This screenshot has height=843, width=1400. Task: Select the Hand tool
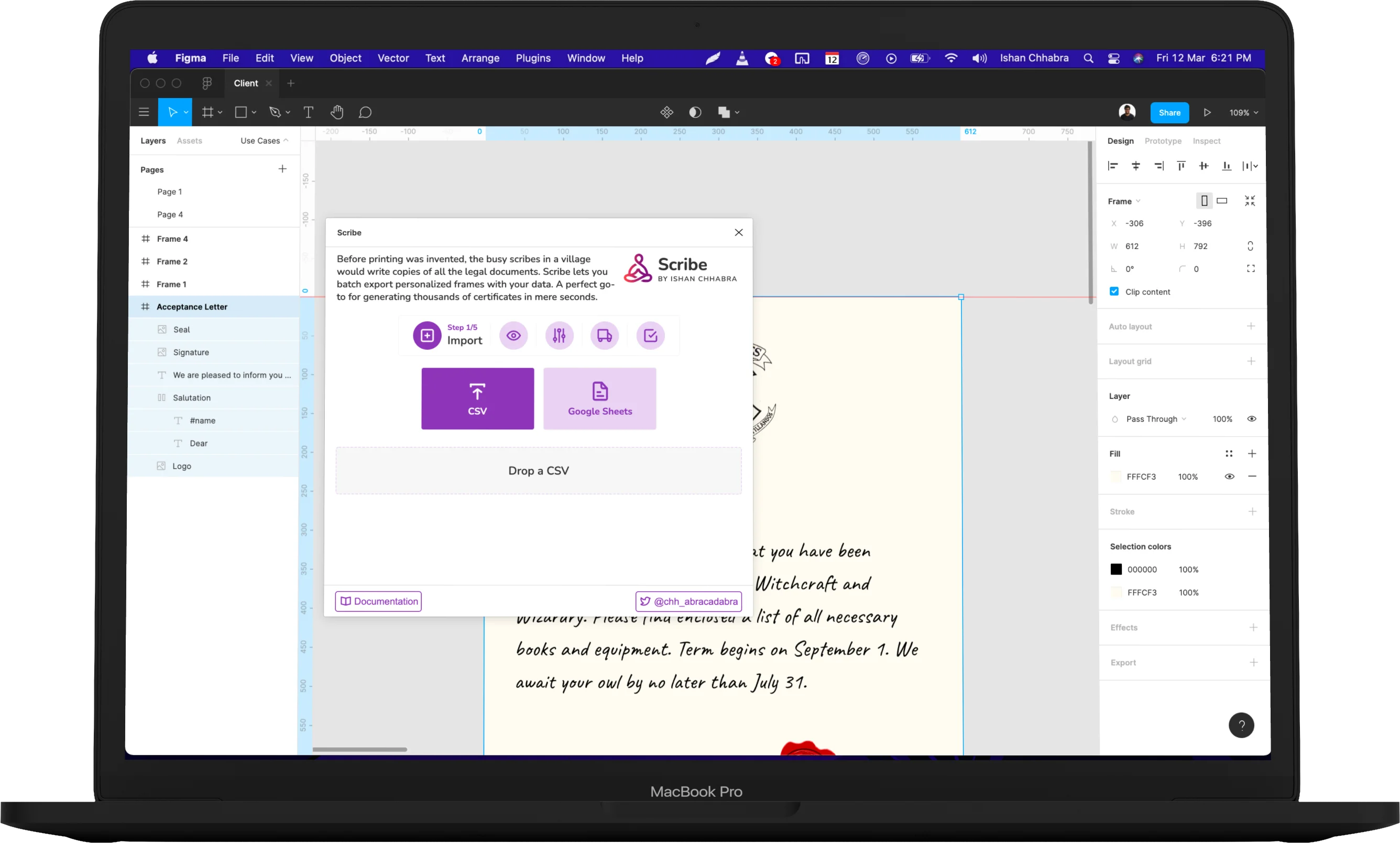coord(337,113)
